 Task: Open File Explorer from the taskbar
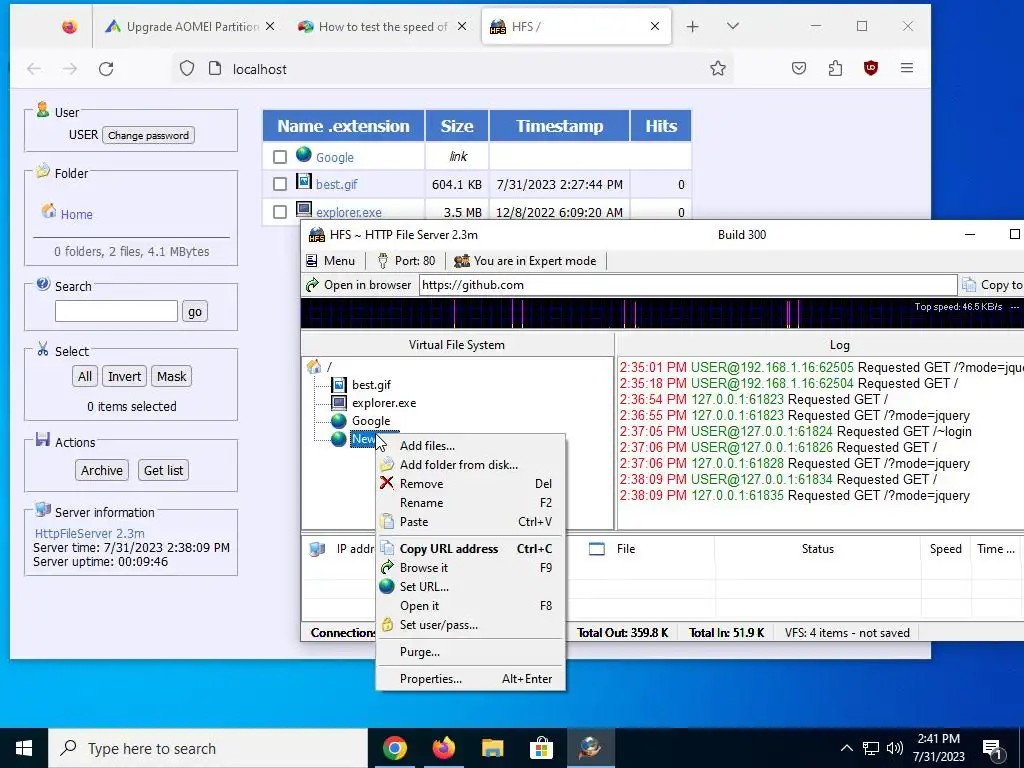coord(492,748)
